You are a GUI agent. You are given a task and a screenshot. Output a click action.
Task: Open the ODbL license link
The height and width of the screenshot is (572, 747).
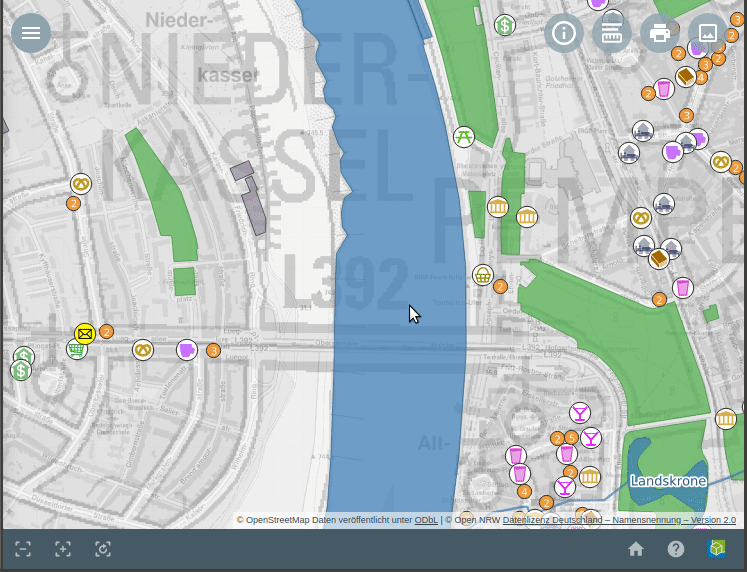click(426, 520)
